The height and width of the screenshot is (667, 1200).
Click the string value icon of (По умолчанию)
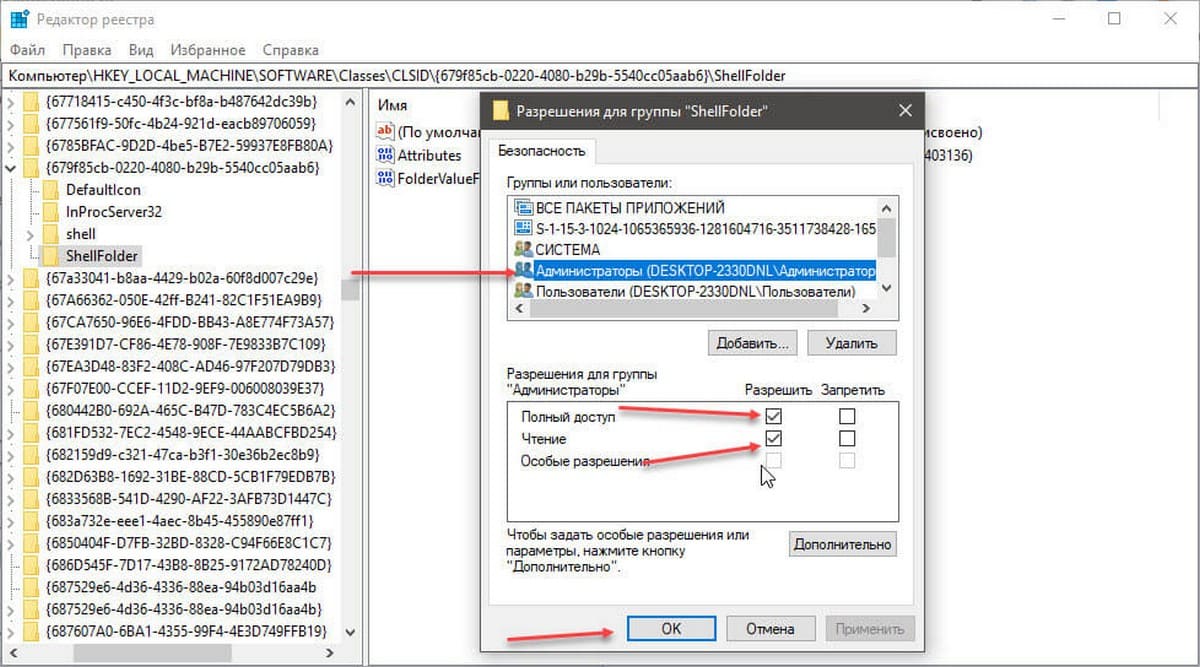(385, 131)
